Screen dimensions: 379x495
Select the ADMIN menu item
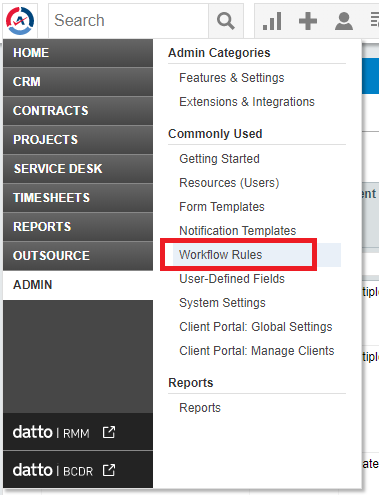(x=78, y=285)
